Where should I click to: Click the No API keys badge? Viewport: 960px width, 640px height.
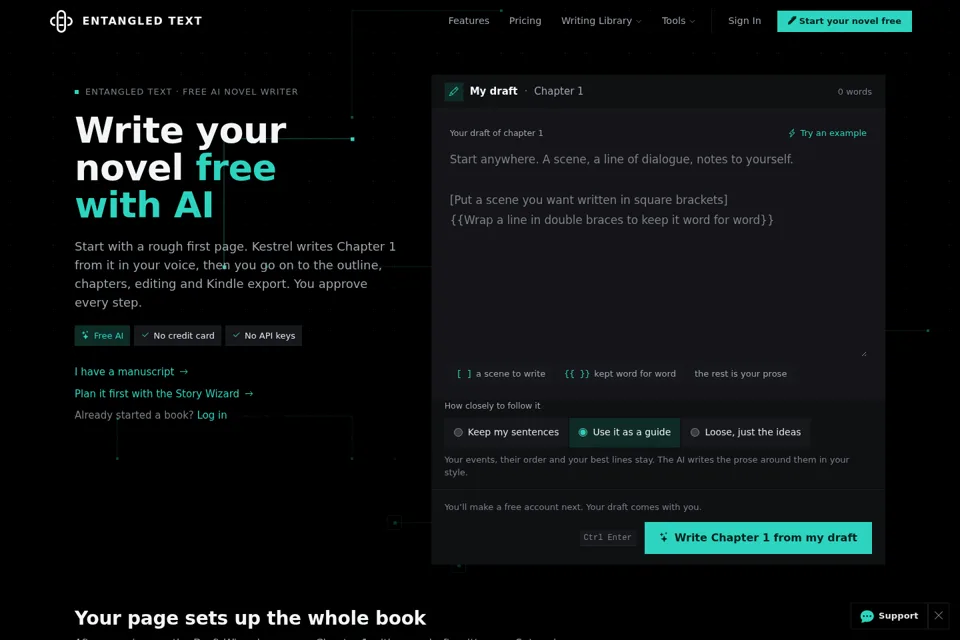click(x=263, y=336)
